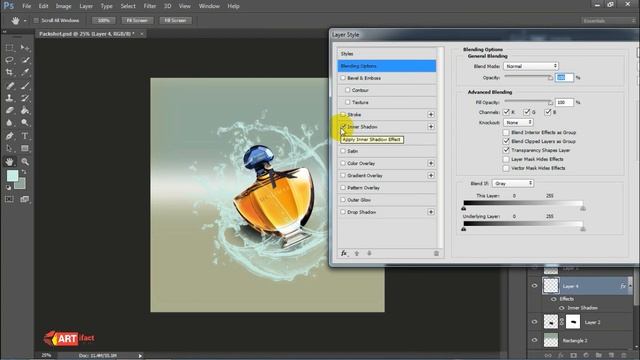Select the Zoom tool in the toolbox
Viewport: 640px width, 360px height.
pyautogui.click(x=25, y=162)
